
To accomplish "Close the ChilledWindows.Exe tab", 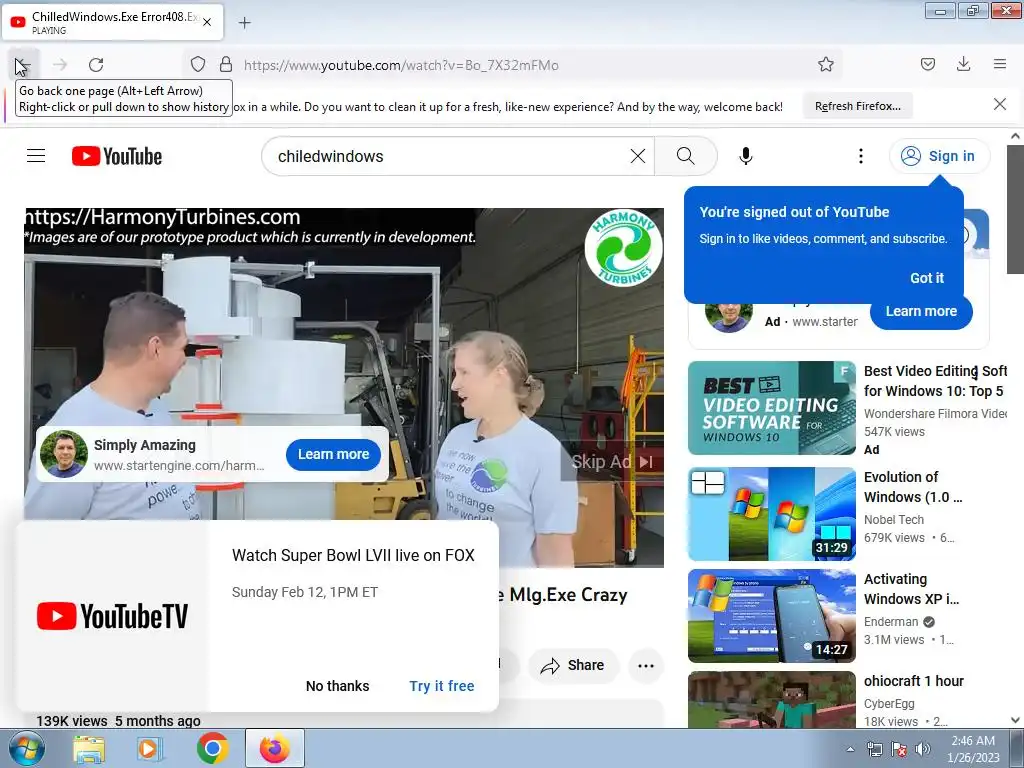I will pyautogui.click(x=206, y=22).
